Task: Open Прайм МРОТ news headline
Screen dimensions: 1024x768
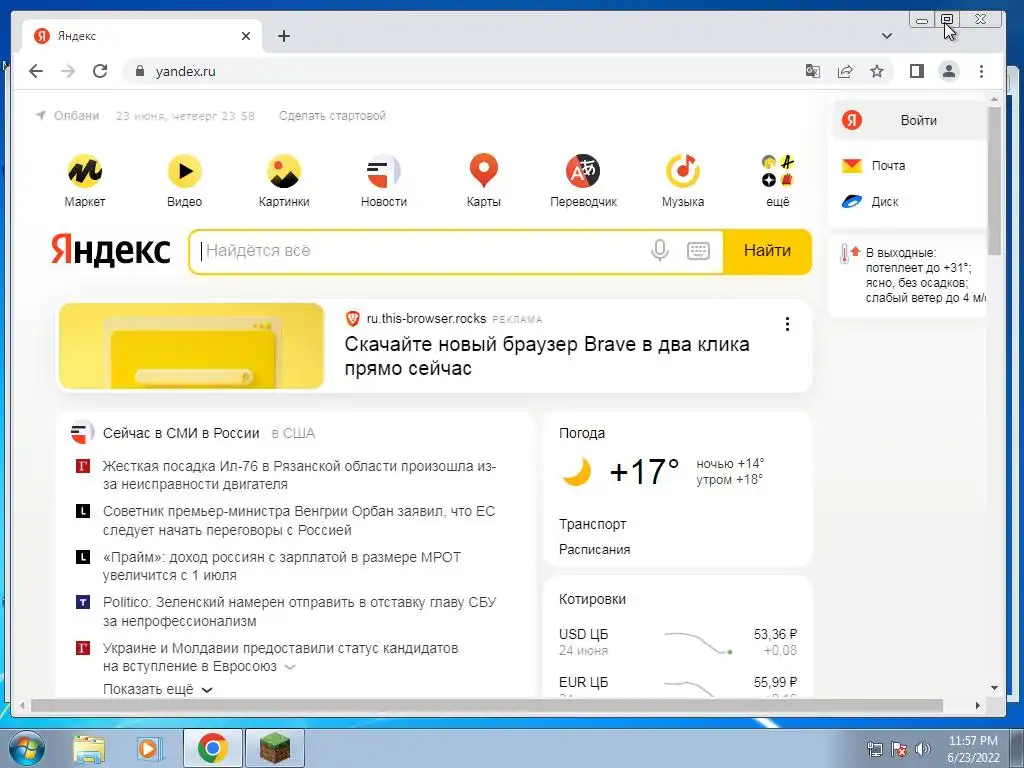Action: 282,566
